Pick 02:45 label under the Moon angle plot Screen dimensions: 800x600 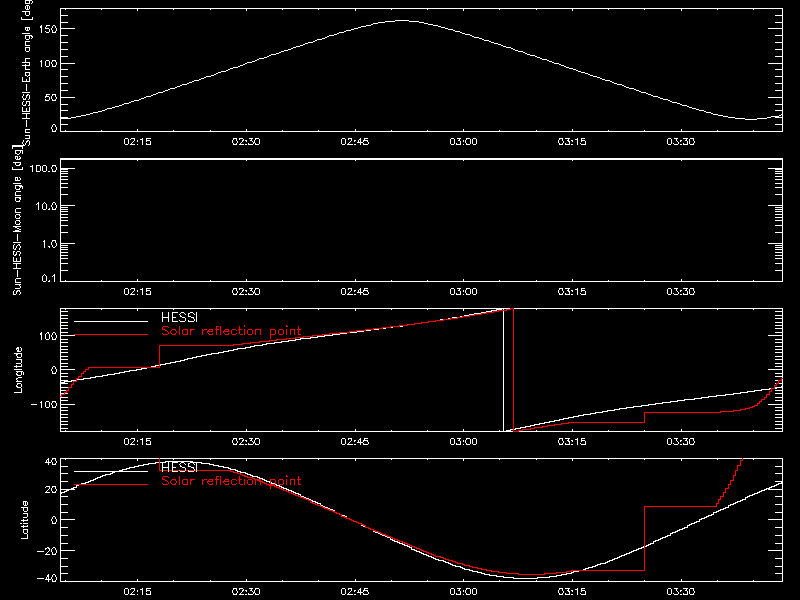[355, 292]
